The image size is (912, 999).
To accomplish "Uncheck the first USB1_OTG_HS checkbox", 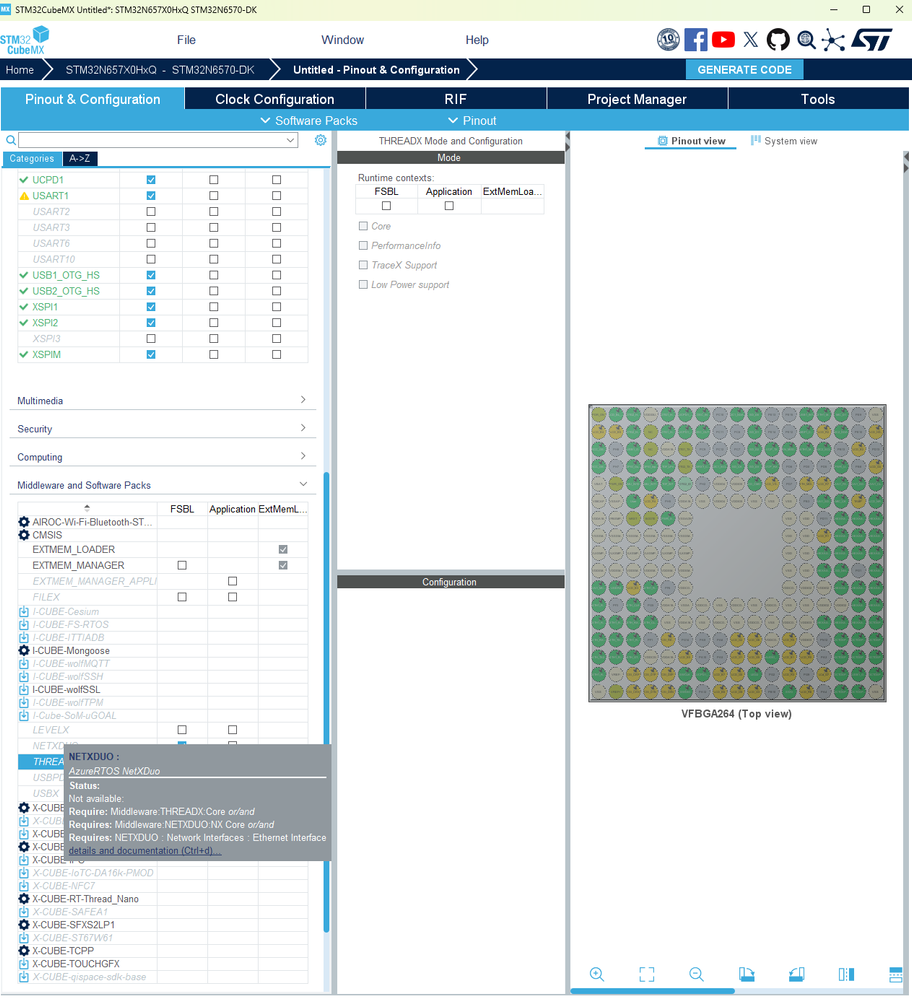I will pyautogui.click(x=151, y=275).
